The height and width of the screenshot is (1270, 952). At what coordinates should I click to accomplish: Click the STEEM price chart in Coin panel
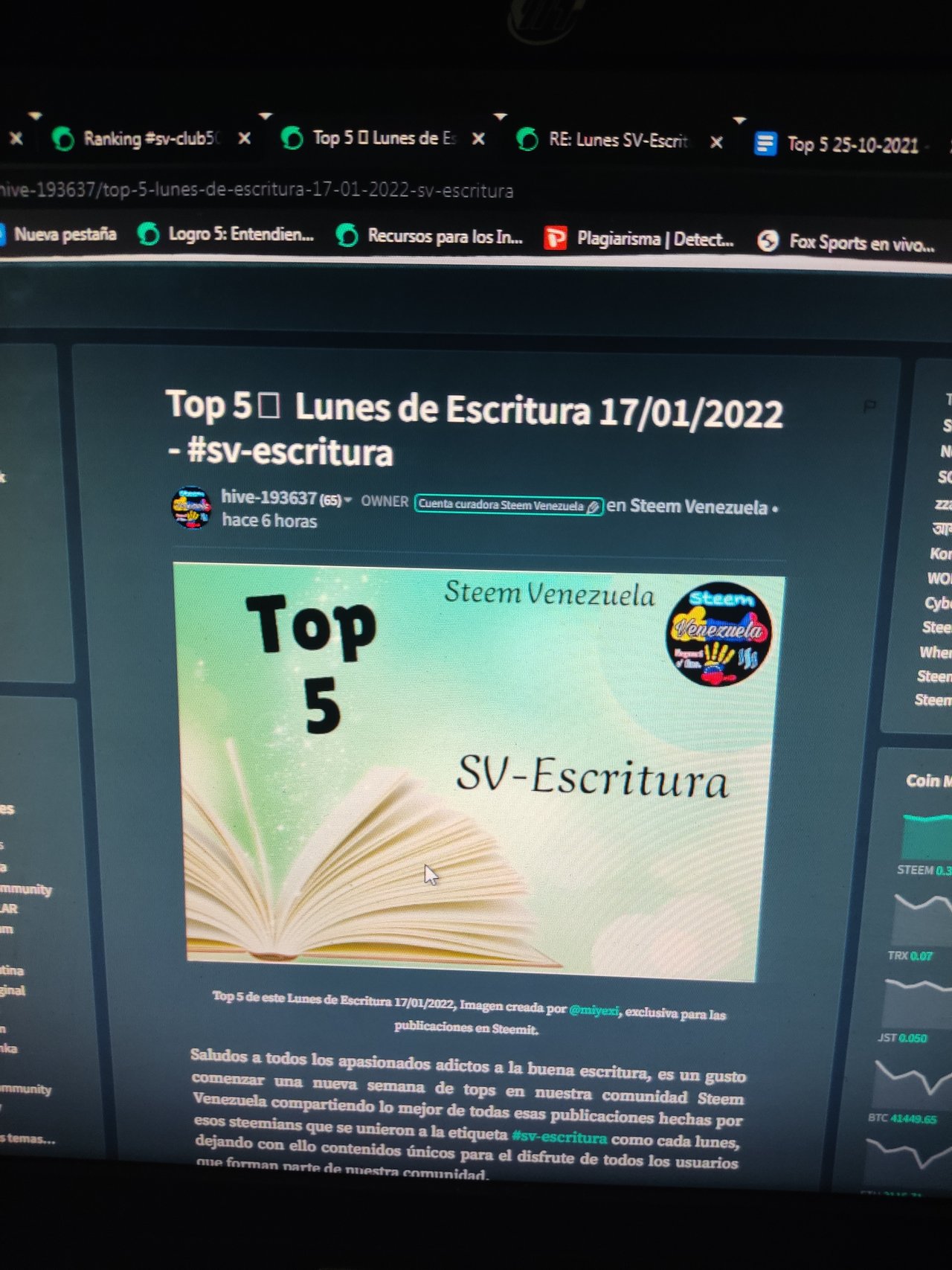(927, 837)
